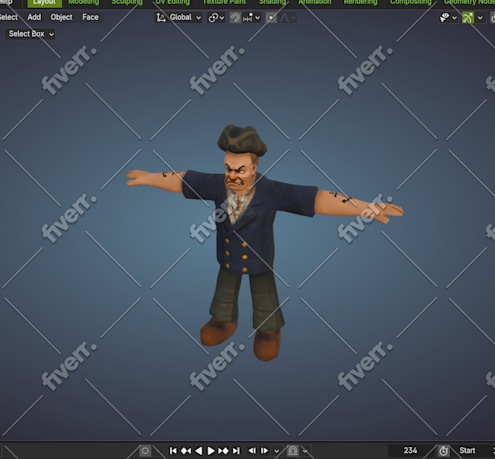Open the Global orientation dropdown
The image size is (495, 459).
pos(185,18)
